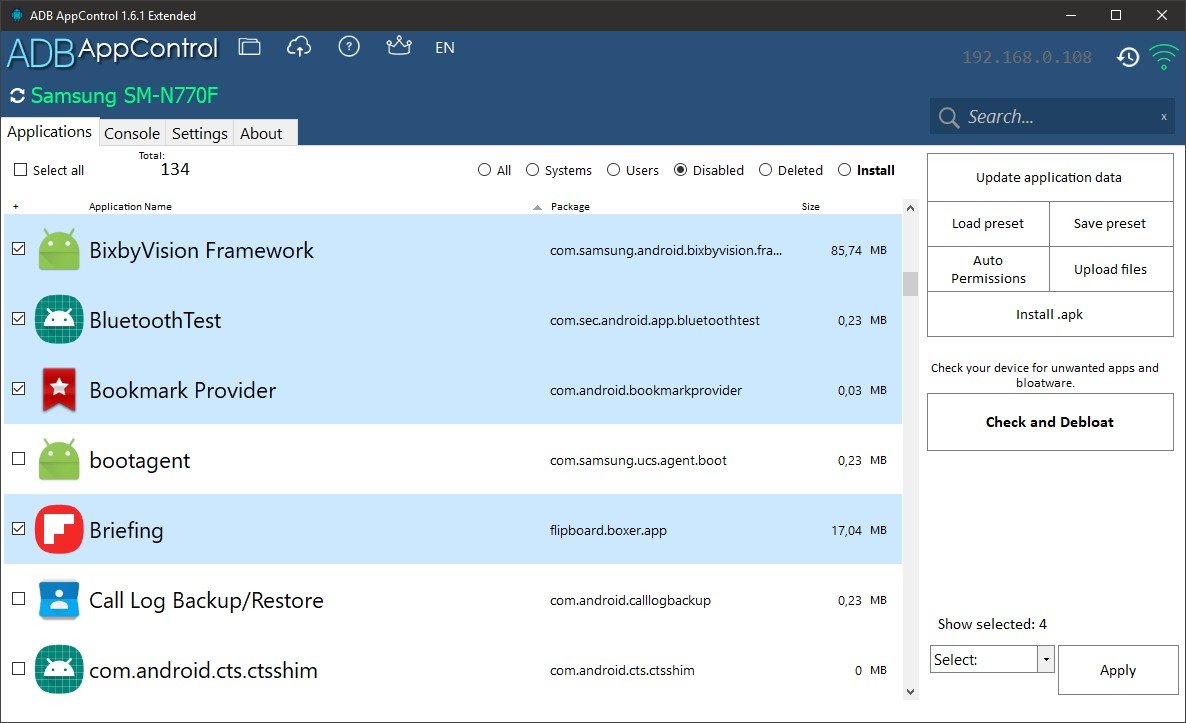Switch to the Applications tab
The width and height of the screenshot is (1186, 723).
point(50,132)
